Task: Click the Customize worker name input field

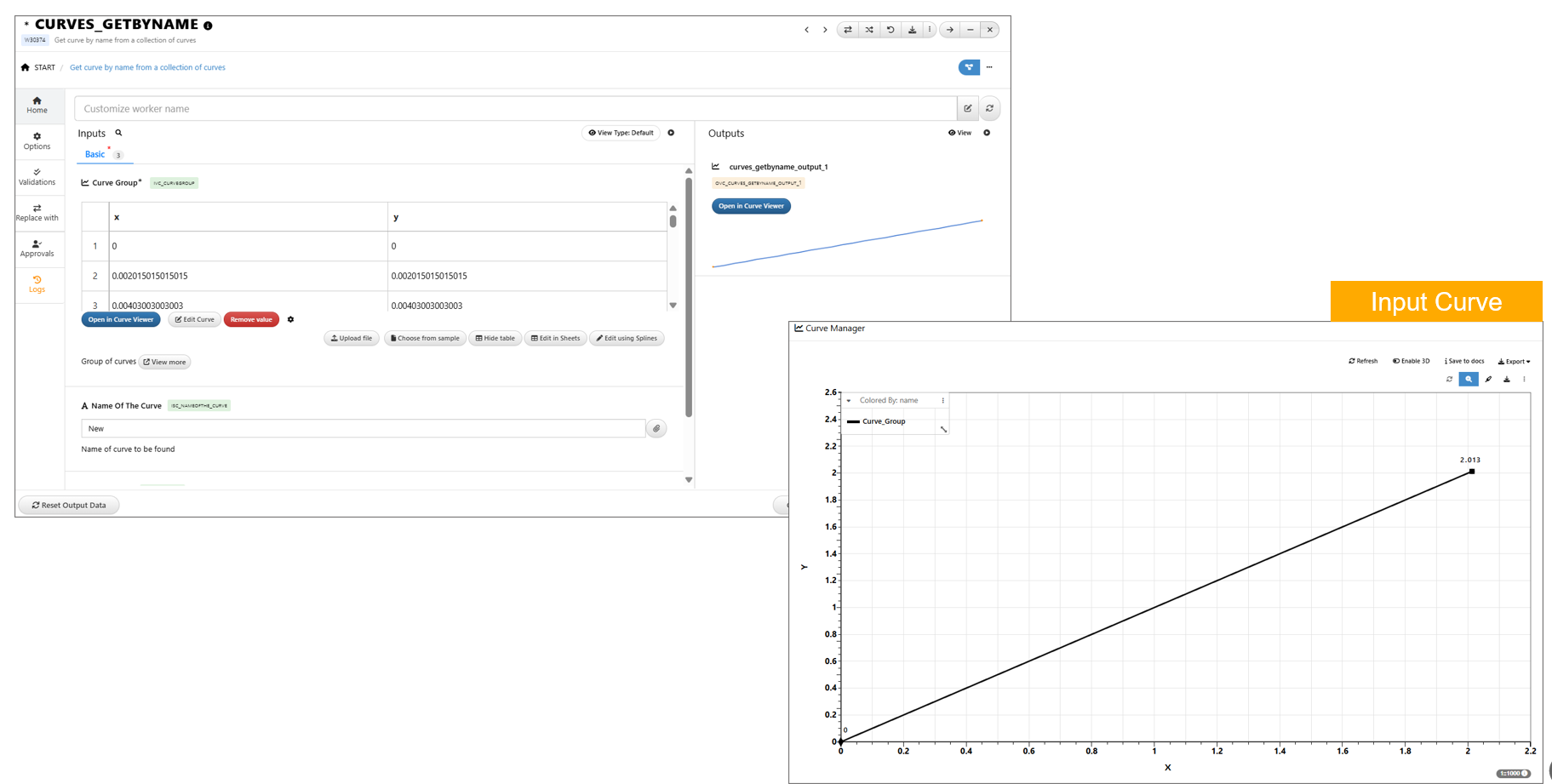Action: pyautogui.click(x=515, y=109)
